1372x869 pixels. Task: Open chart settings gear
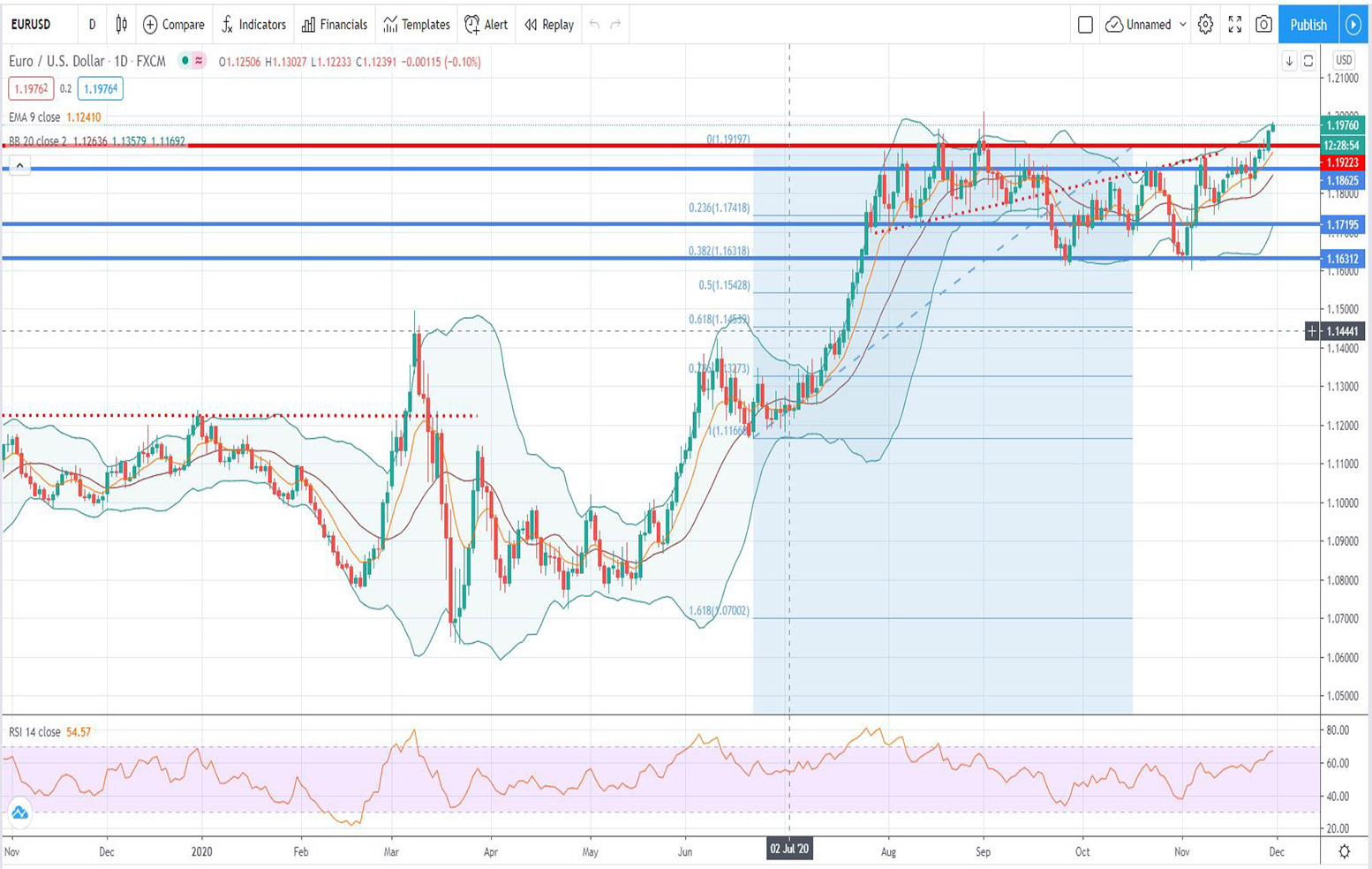[x=1205, y=25]
